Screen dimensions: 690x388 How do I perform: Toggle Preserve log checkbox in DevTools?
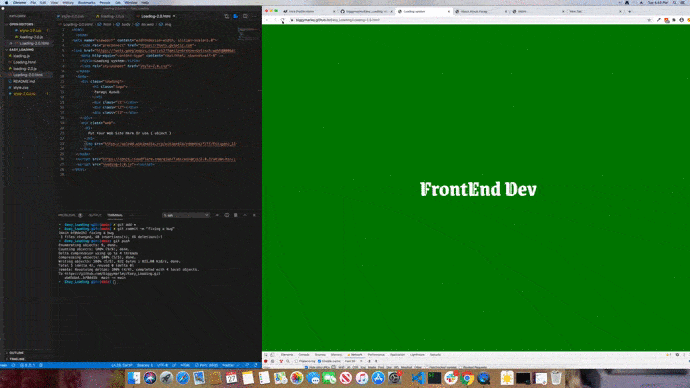point(296,361)
